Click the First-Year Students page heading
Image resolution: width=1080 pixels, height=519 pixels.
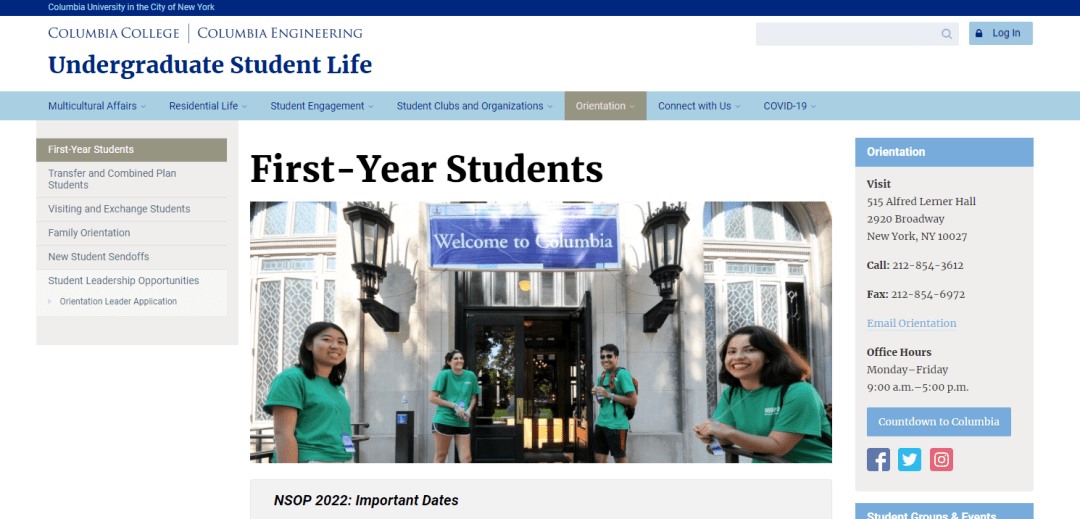click(426, 169)
